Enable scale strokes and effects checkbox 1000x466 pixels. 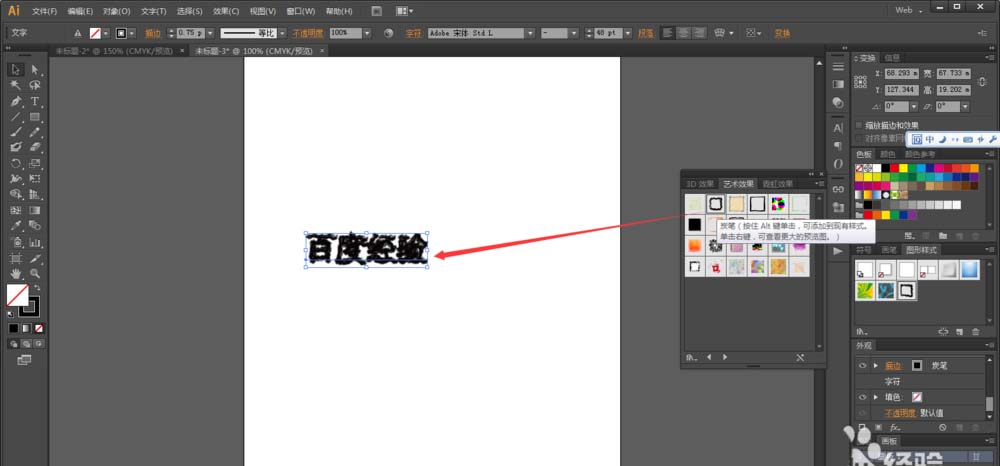tap(860, 125)
